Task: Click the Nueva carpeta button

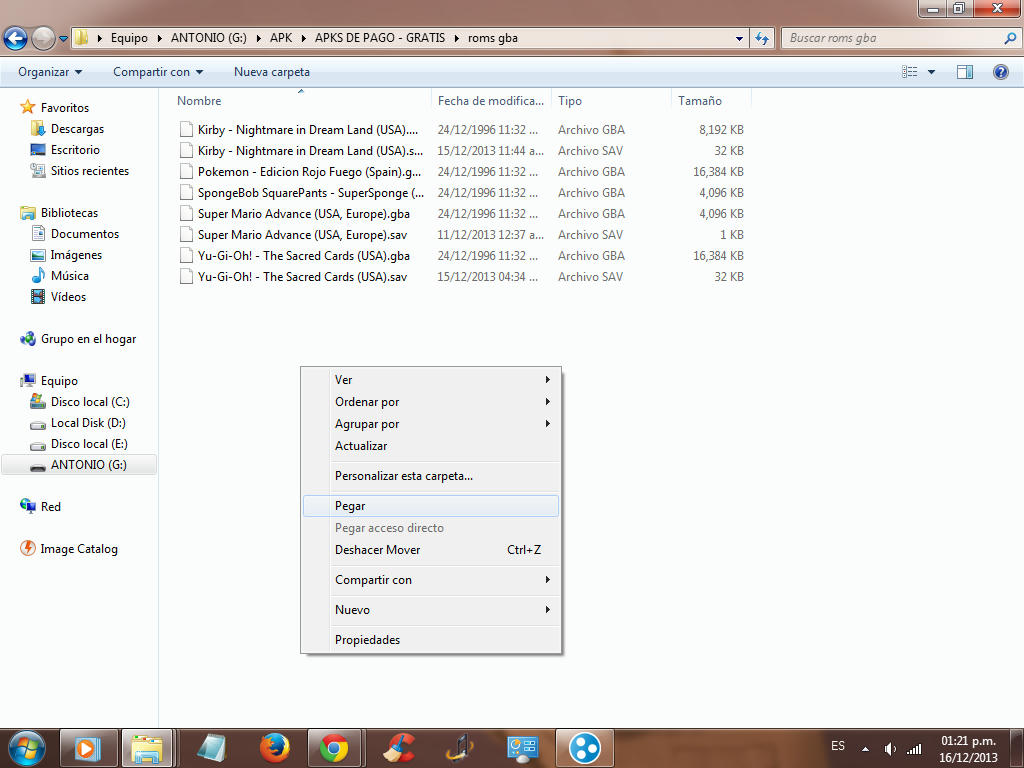Action: tap(271, 72)
